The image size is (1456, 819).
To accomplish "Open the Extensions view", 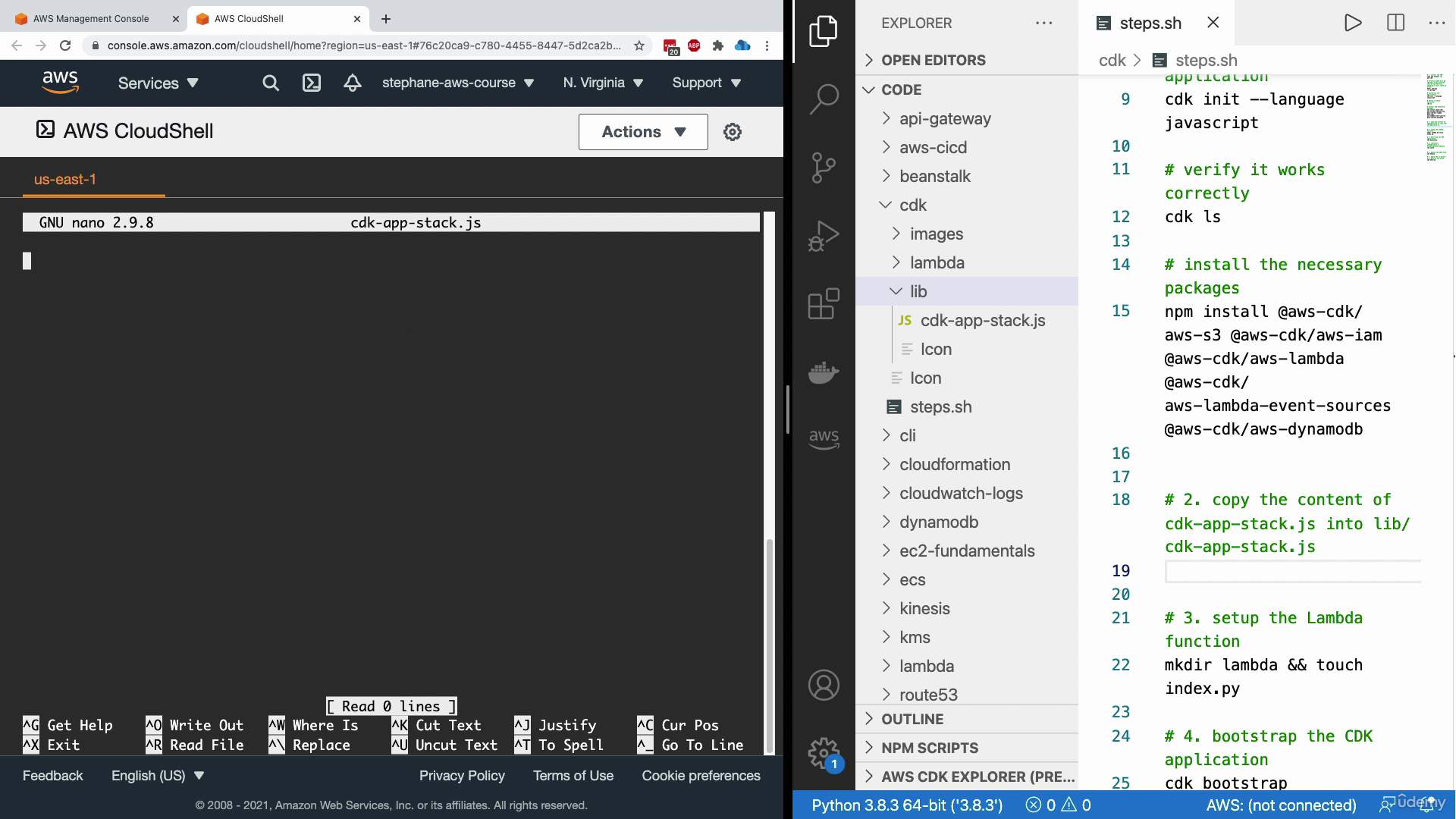I will click(824, 304).
